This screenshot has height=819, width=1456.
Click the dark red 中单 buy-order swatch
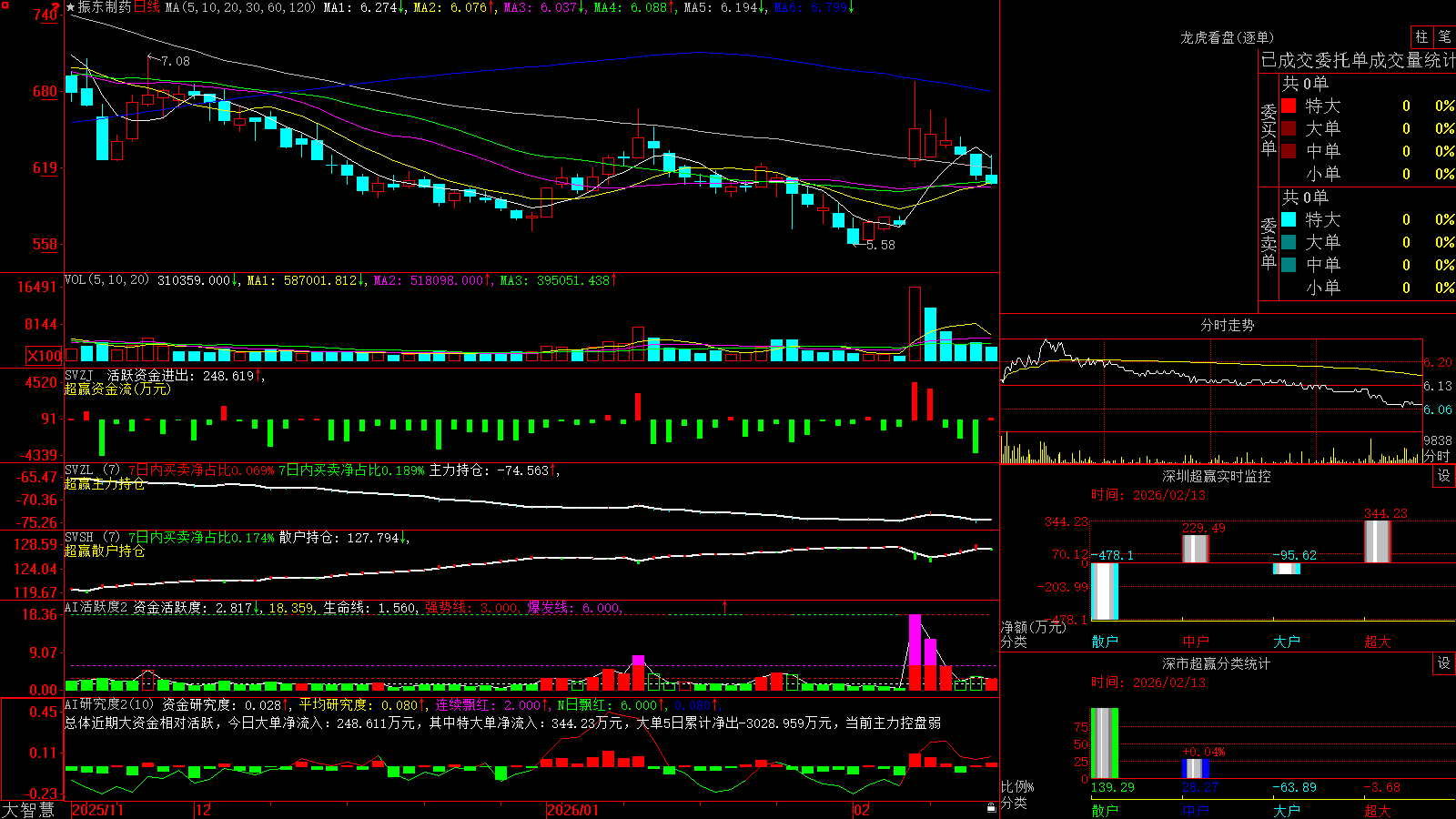click(1289, 151)
